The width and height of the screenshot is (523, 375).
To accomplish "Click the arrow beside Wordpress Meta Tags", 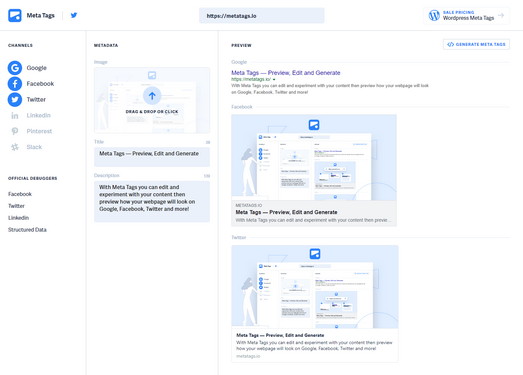I will (501, 15).
